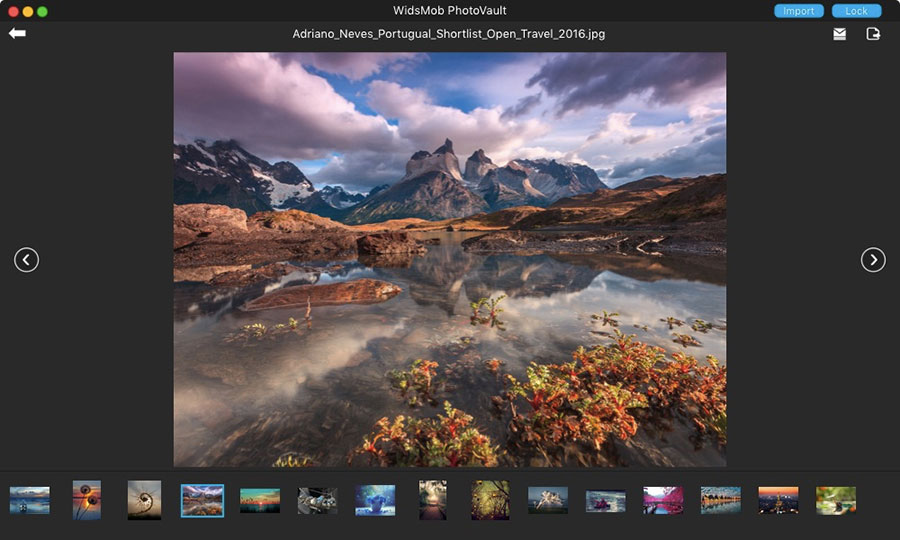This screenshot has width=900, height=540.
Task: Select the gray machinery thumbnail
Action: tap(317, 500)
